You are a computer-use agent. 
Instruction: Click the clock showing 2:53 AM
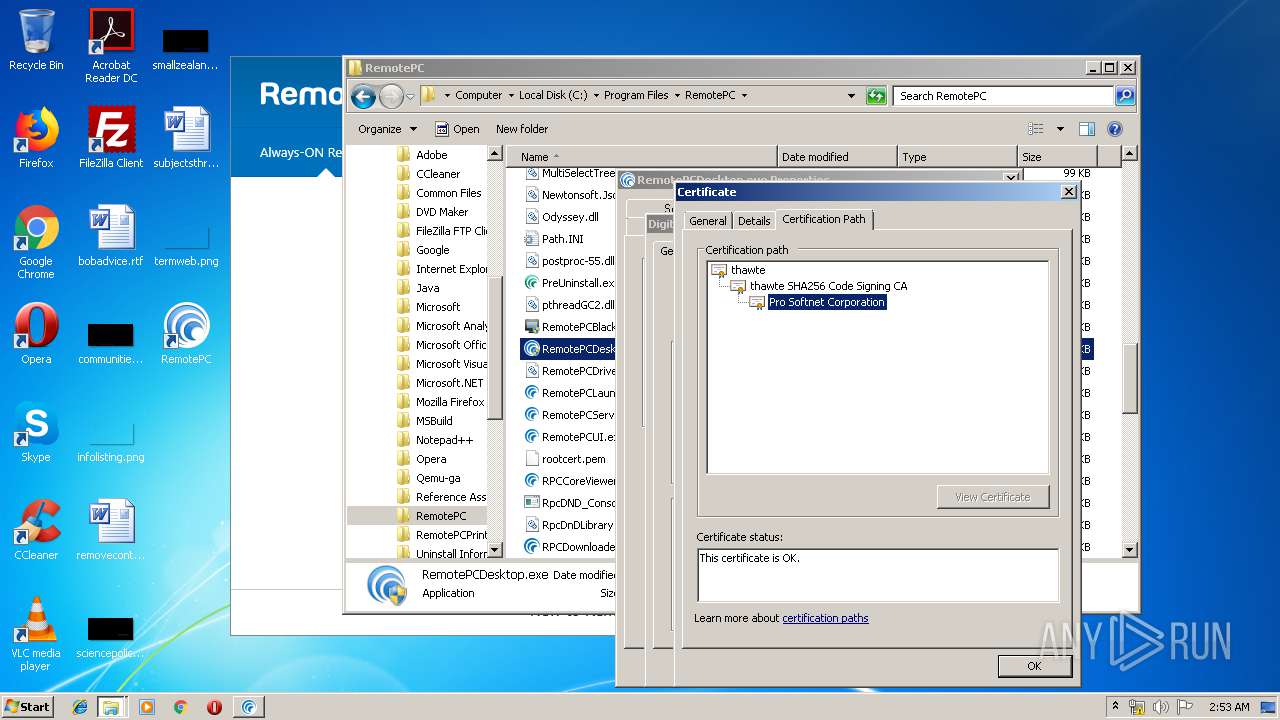coord(1229,707)
